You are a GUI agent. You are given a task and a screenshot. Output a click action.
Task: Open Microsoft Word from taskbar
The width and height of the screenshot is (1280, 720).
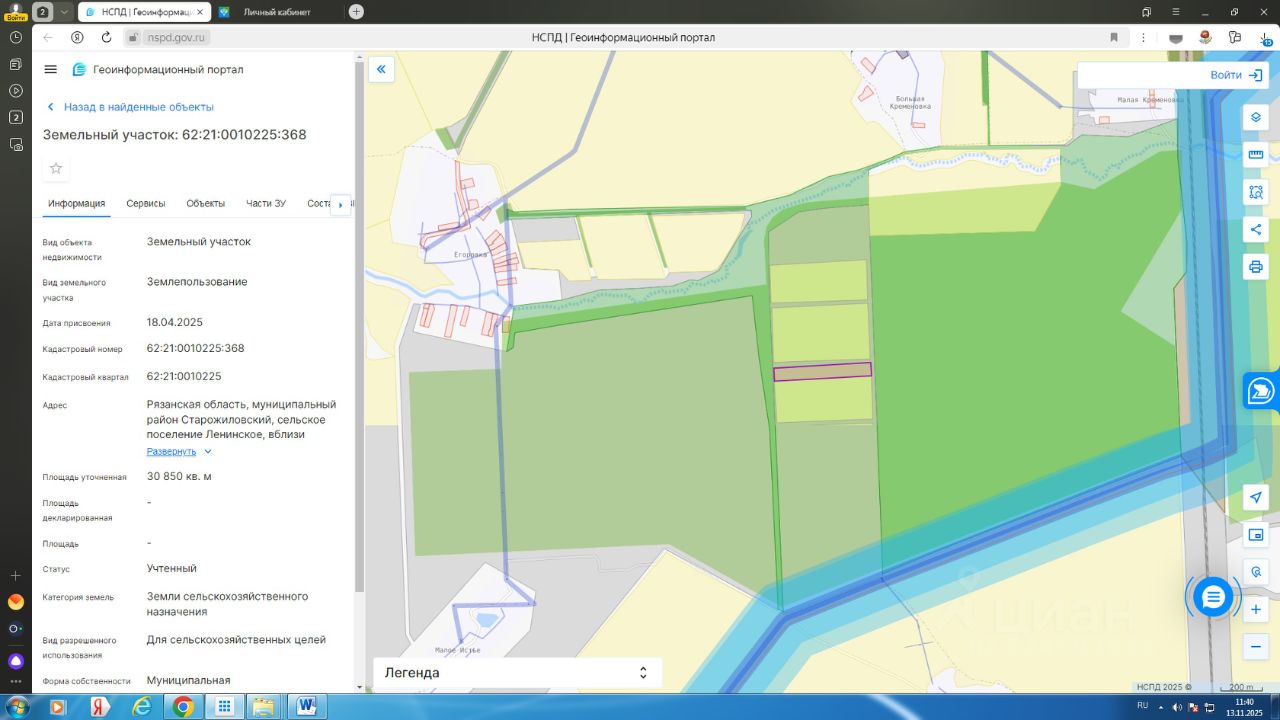tap(307, 707)
